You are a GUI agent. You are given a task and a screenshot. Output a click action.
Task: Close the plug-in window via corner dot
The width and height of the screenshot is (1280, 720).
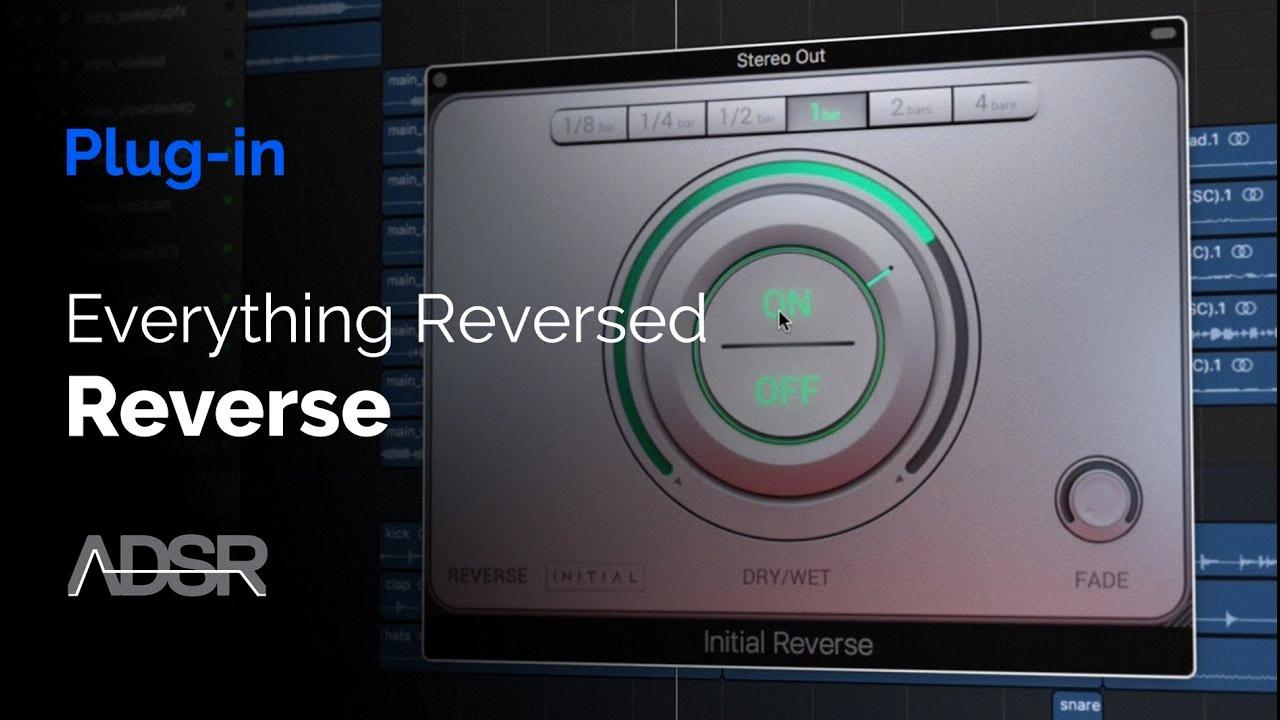click(x=439, y=80)
